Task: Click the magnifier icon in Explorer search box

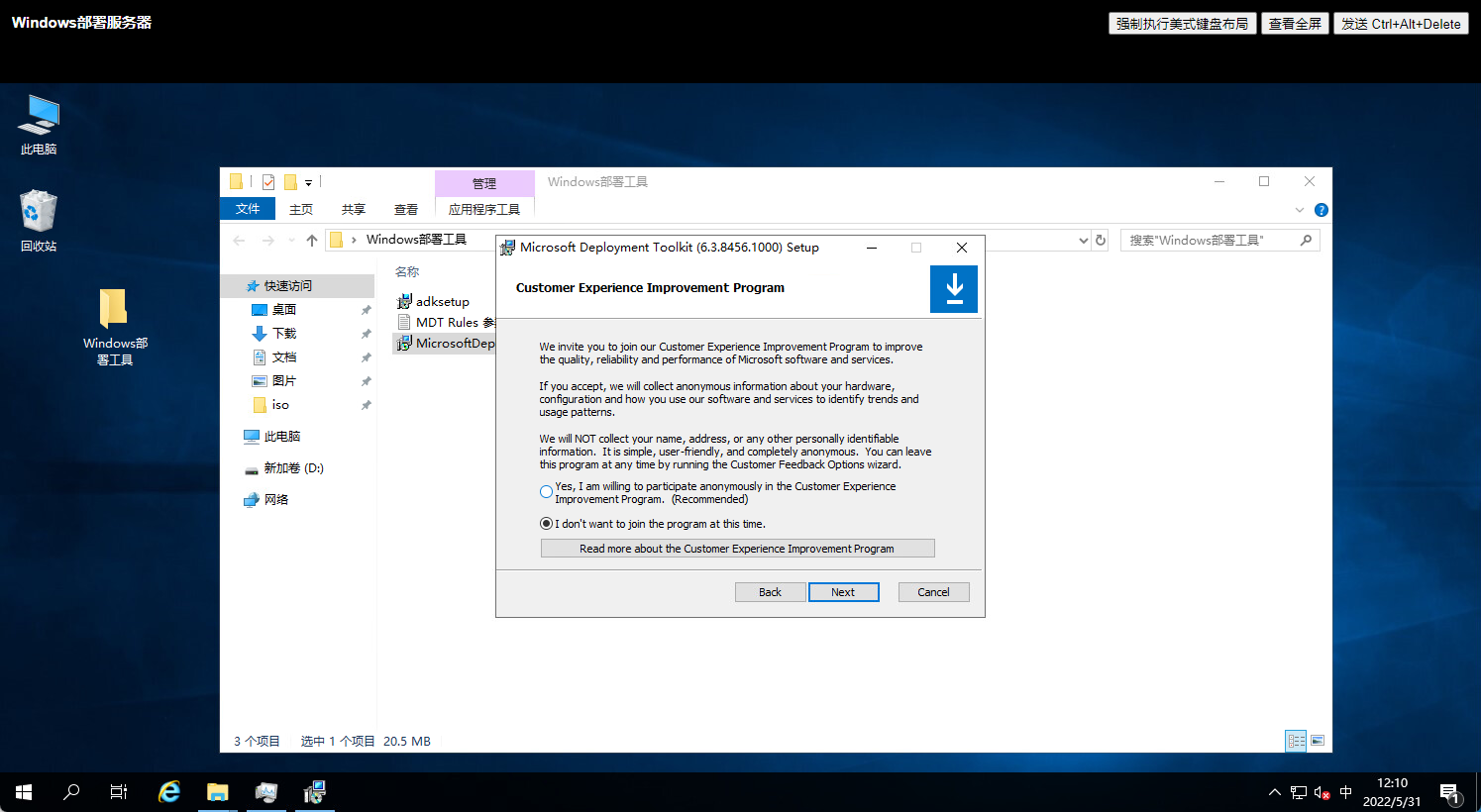Action: [x=1306, y=240]
